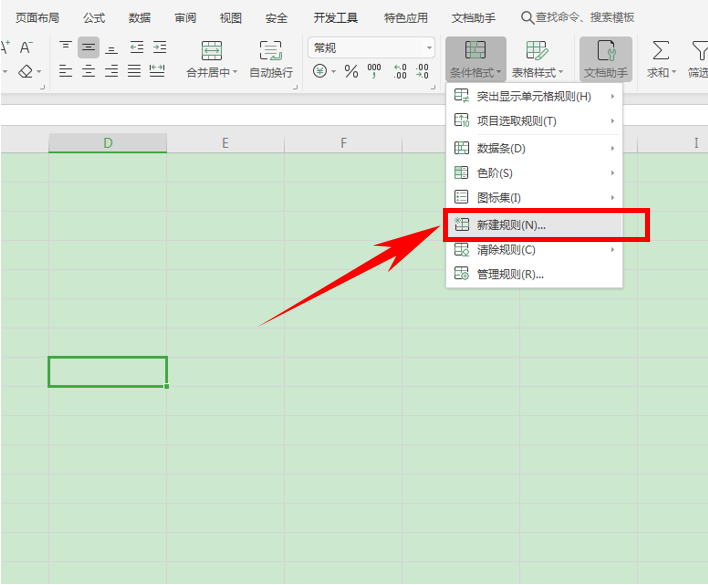708x585 pixels.
Task: Open font group dialog launcher
Action: 43,87
